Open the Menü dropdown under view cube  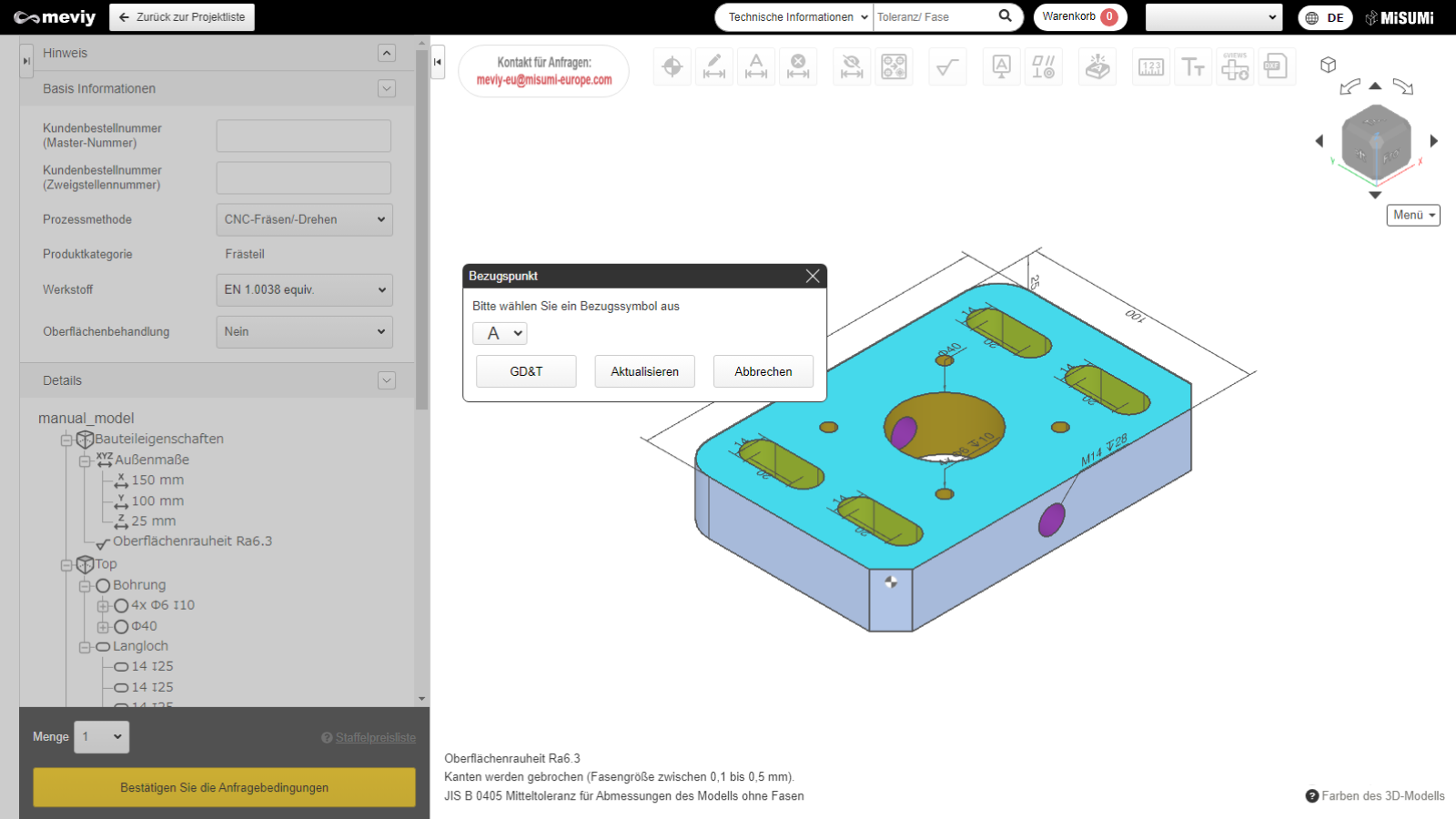tap(1413, 215)
